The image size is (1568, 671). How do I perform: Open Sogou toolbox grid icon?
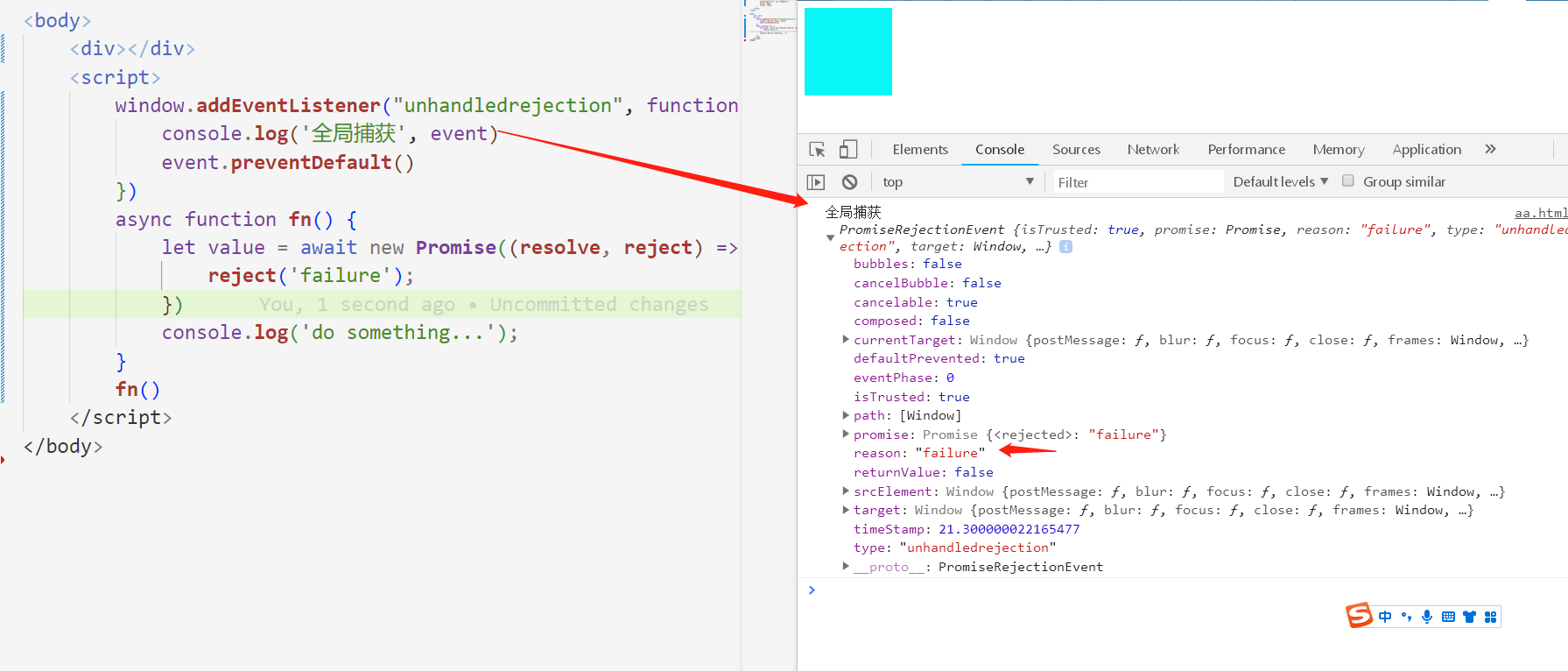[1490, 617]
